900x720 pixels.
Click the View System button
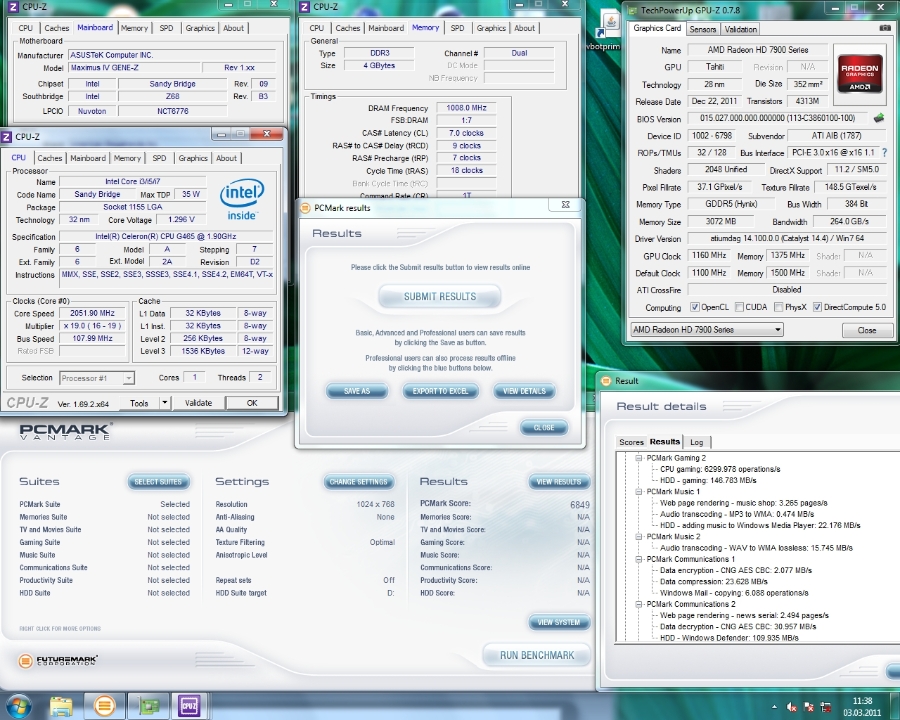[558, 622]
